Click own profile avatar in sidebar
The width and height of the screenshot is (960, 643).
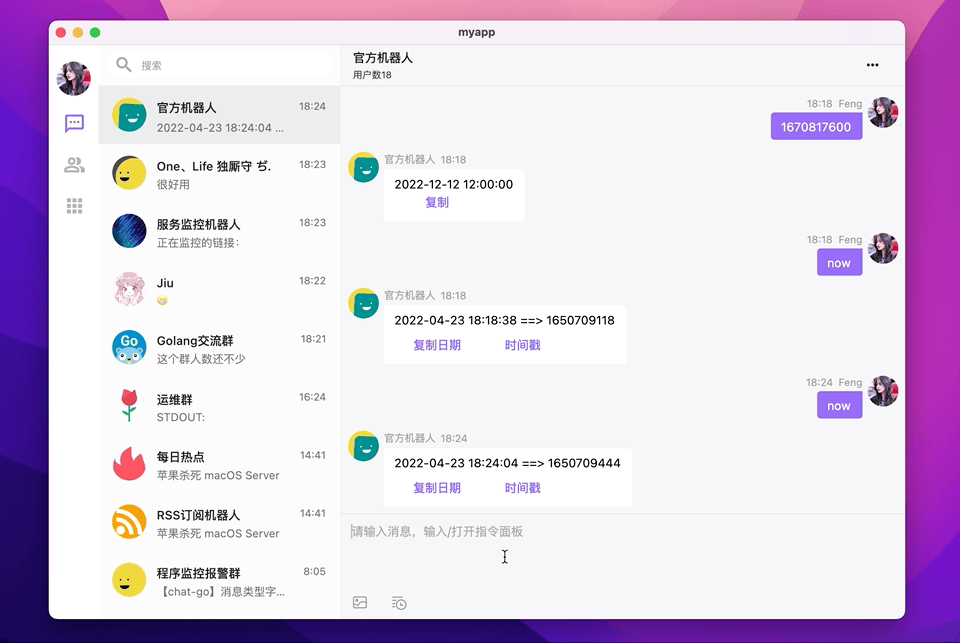point(74,78)
